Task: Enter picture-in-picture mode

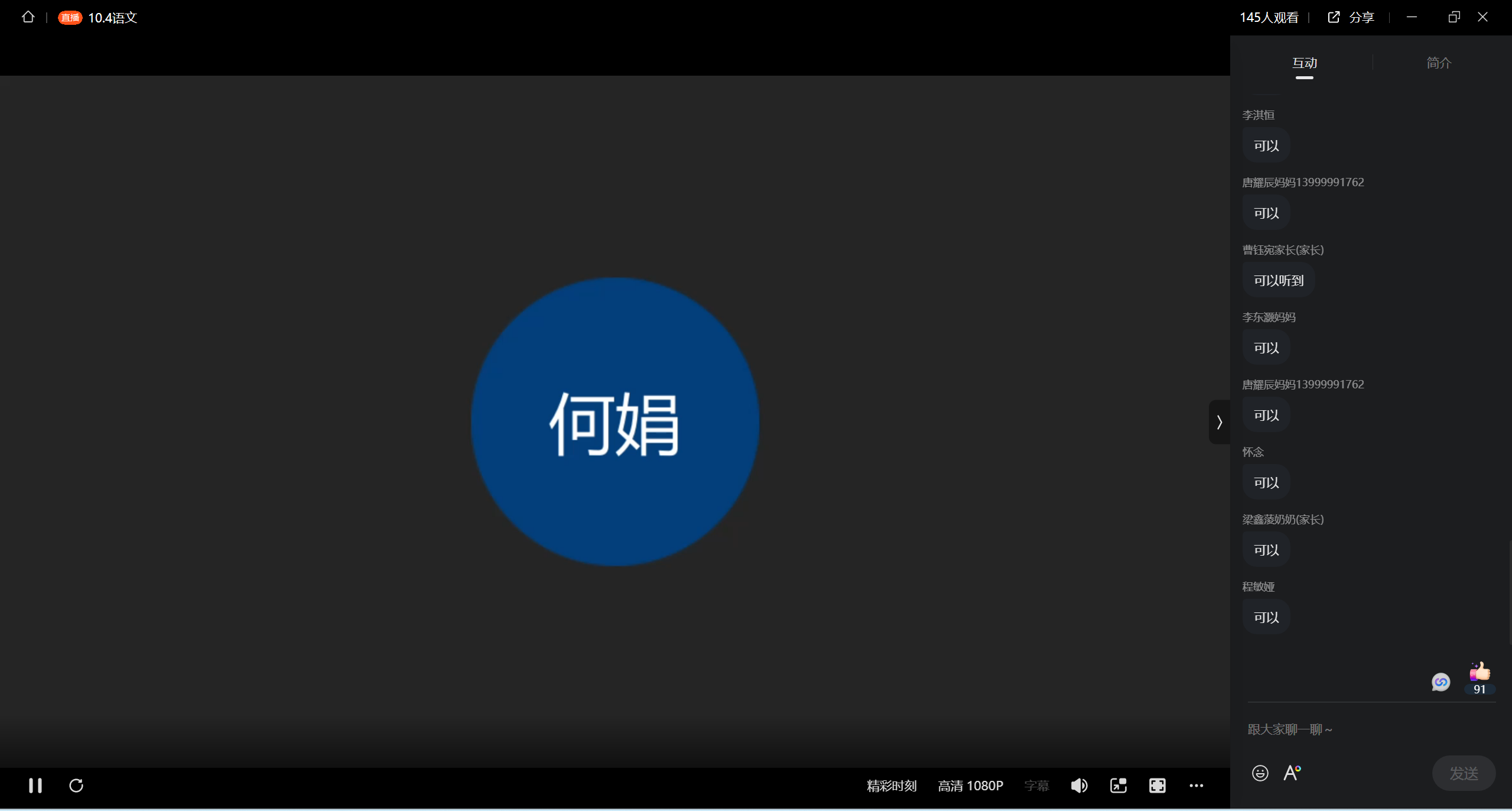Action: [1118, 785]
